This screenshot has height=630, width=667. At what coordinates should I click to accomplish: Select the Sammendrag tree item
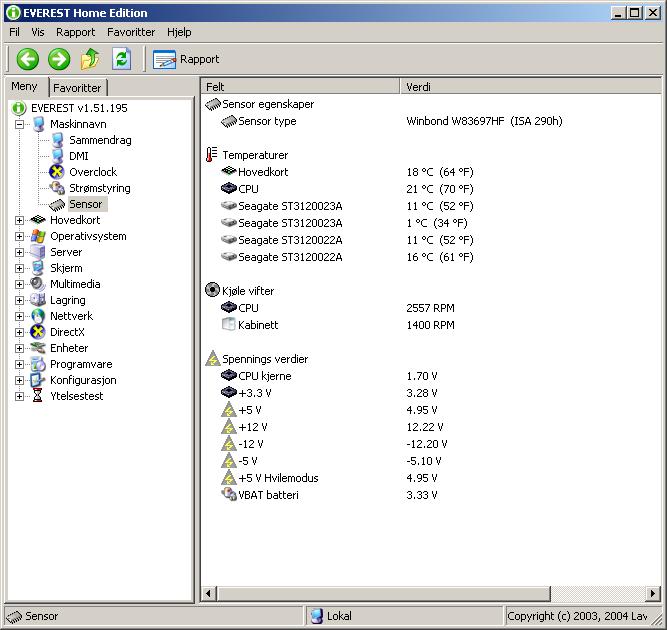pyautogui.click(x=99, y=140)
